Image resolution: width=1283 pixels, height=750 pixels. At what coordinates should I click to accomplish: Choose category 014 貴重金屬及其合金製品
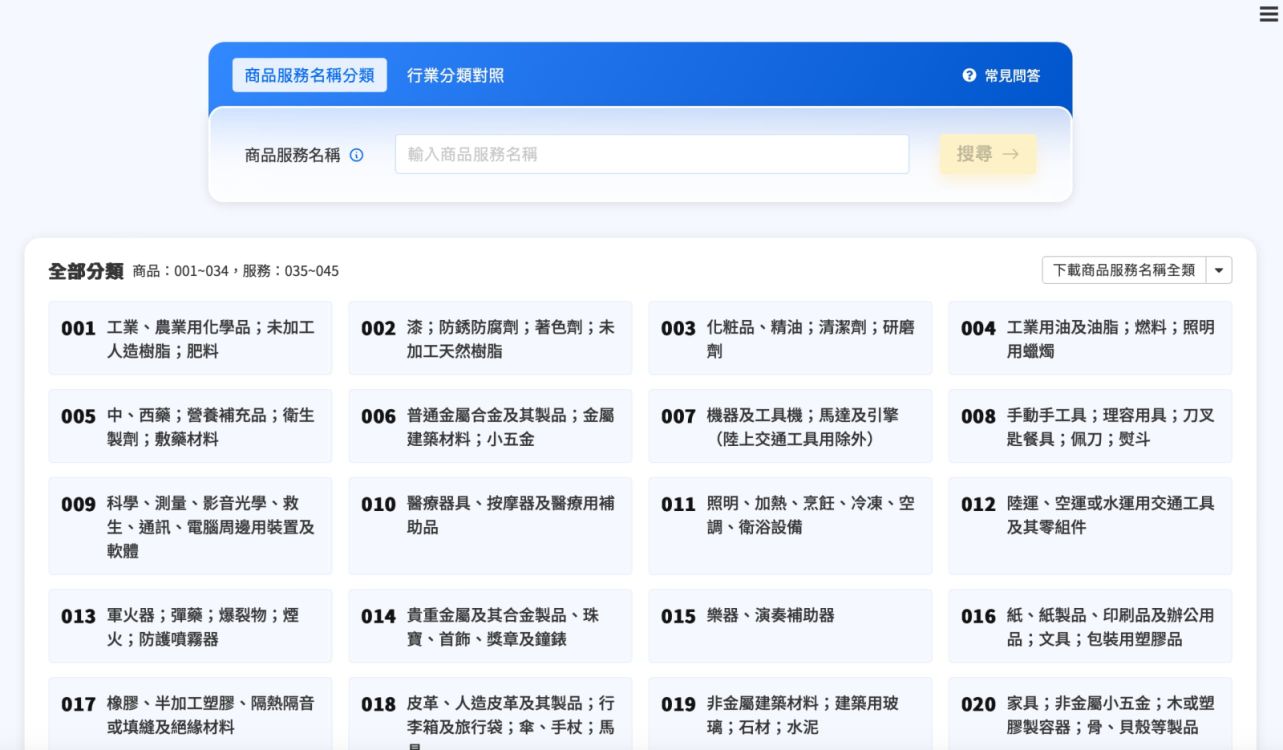pyautogui.click(x=490, y=627)
